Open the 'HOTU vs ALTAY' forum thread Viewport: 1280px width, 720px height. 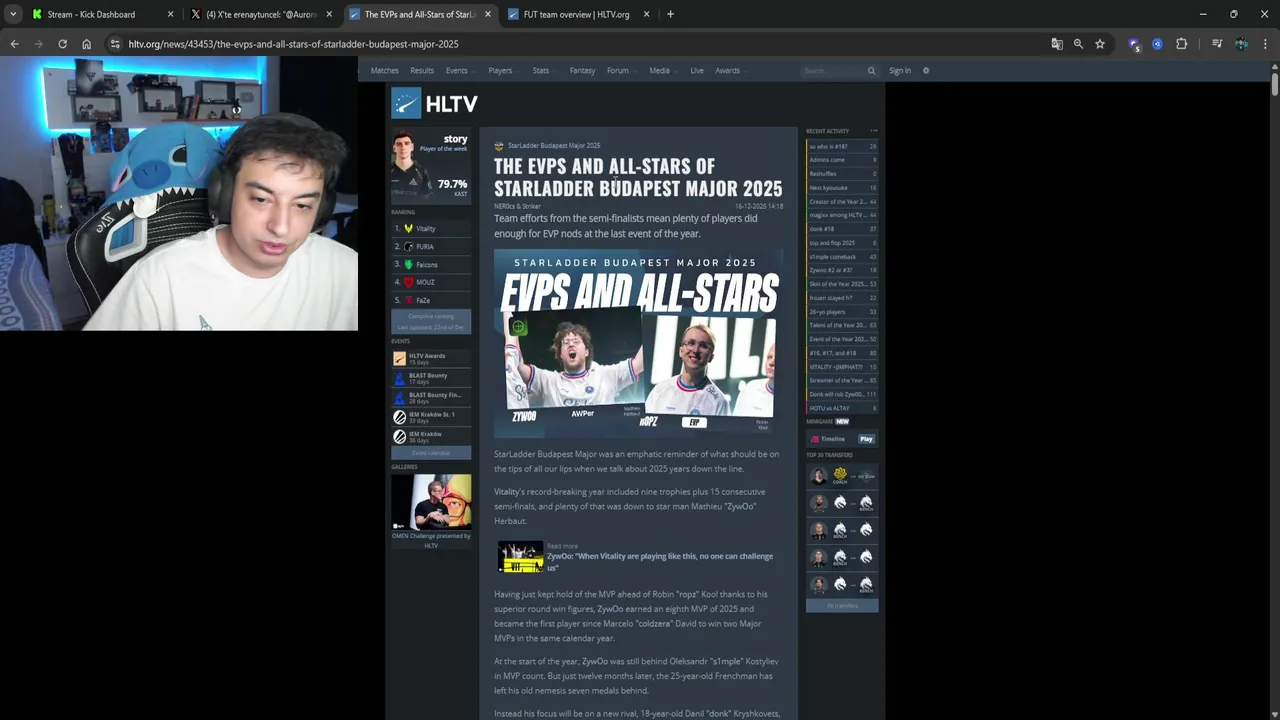[842, 408]
